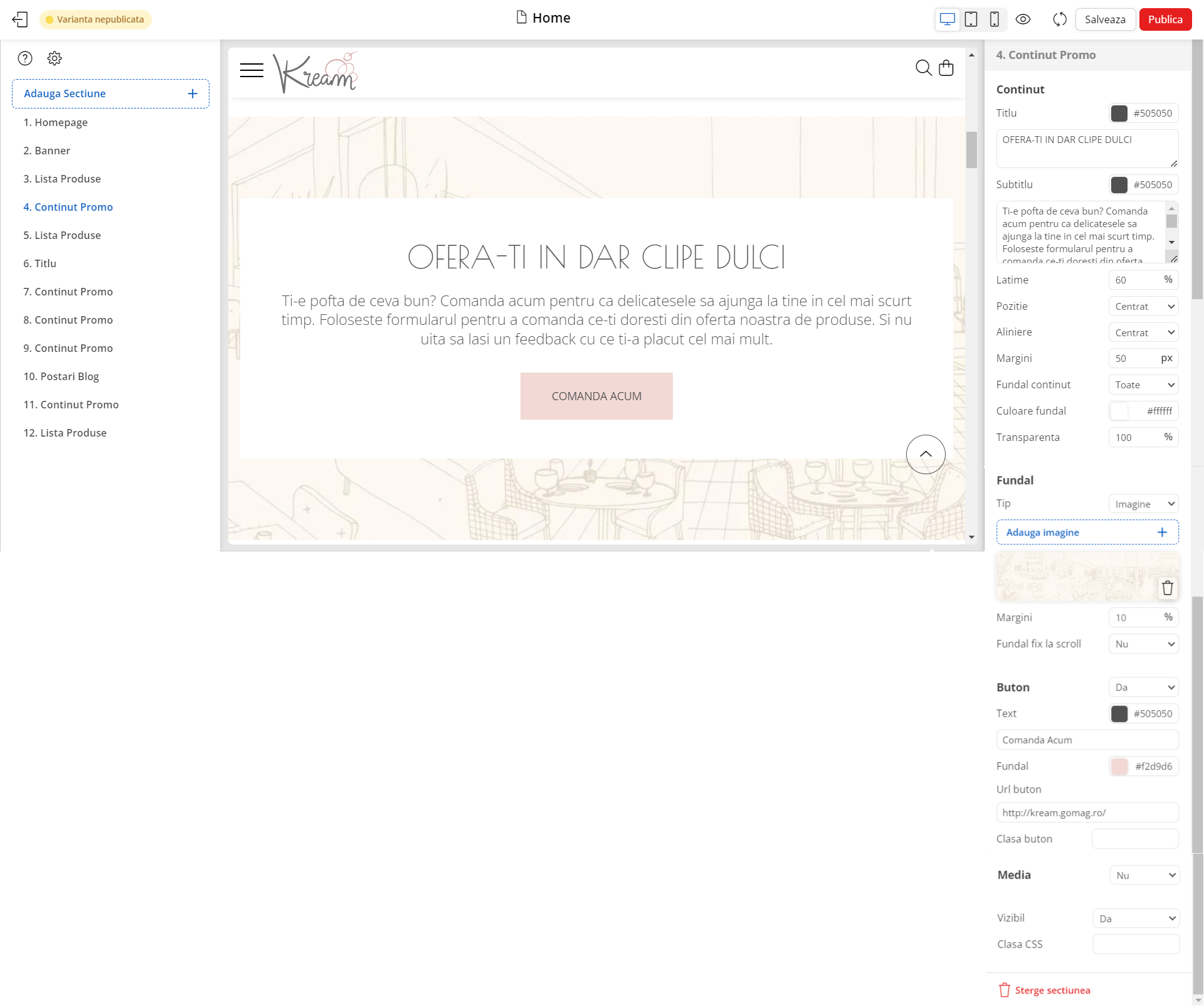Screen dimensions: 1204x1008
Task: Switch to mobile preview mode
Action: (x=995, y=19)
